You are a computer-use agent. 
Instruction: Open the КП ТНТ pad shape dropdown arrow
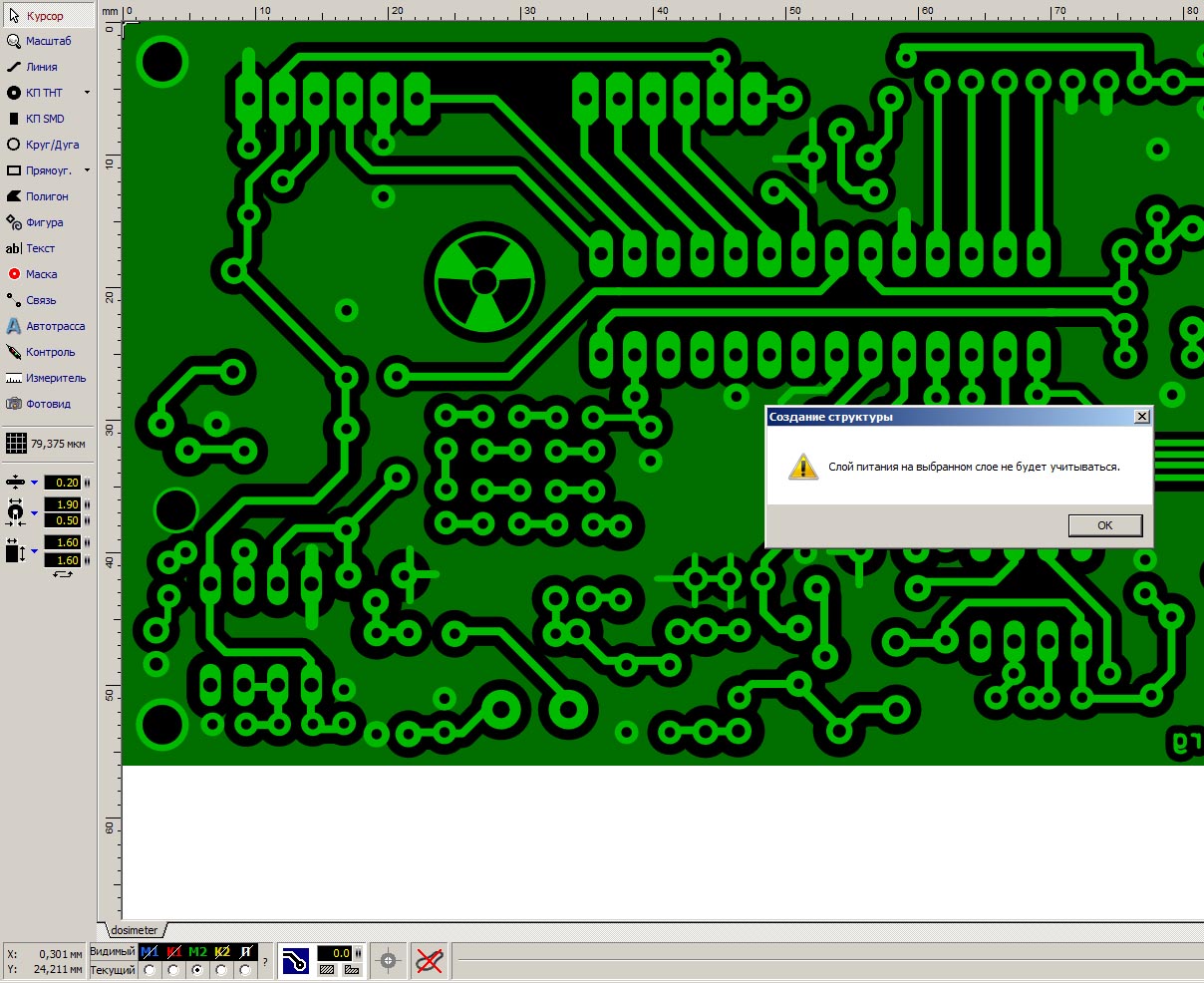click(x=87, y=93)
